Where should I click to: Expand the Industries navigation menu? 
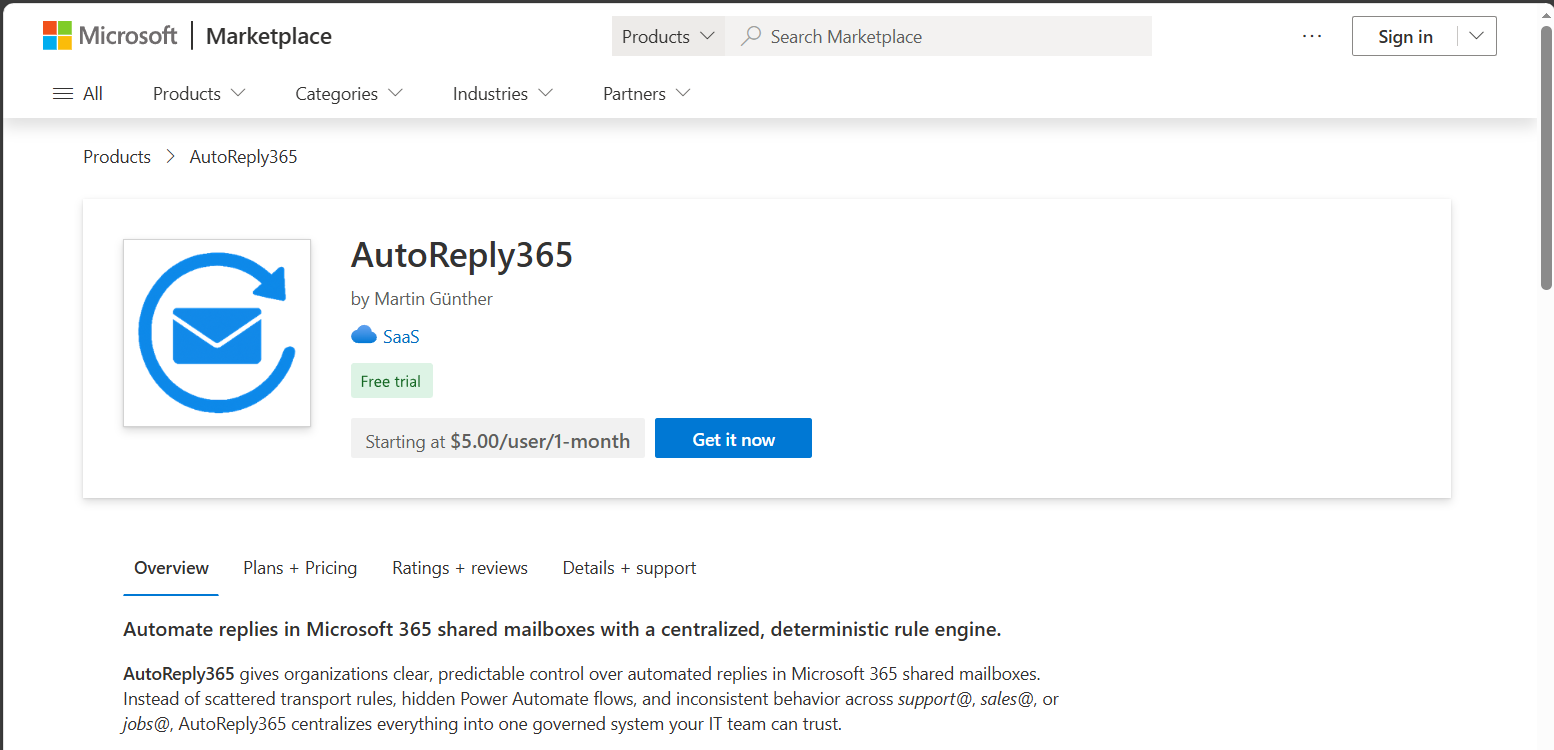pos(502,93)
